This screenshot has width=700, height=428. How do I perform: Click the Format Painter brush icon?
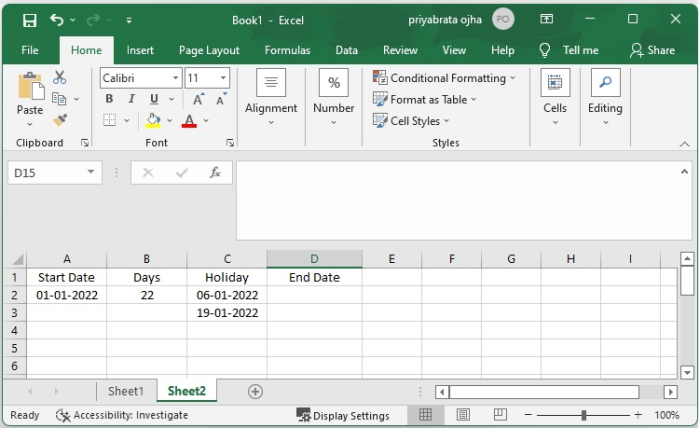coord(60,120)
